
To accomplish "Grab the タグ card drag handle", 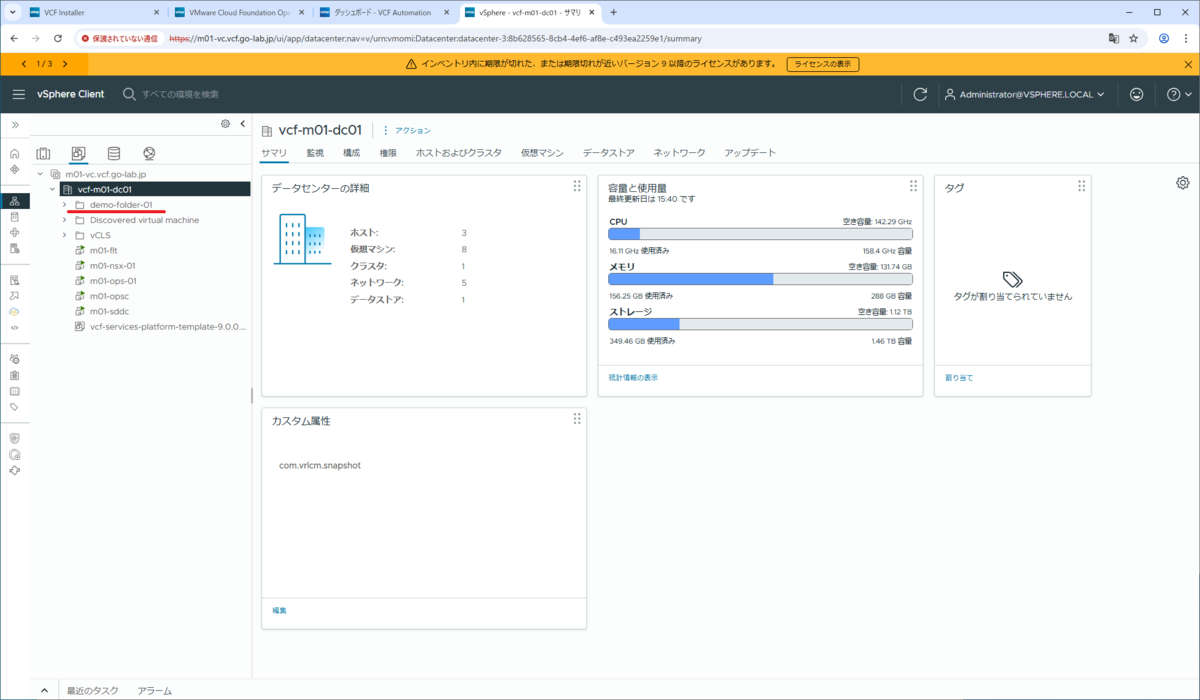I will click(x=1081, y=187).
